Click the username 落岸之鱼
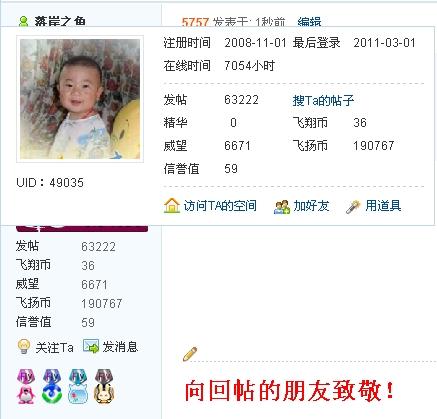Viewport: 437px width, 419px height. 60,21
